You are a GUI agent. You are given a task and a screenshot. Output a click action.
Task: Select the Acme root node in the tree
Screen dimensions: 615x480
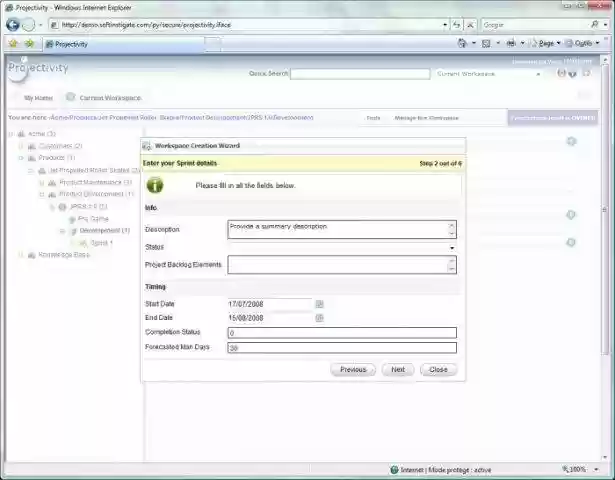click(x=42, y=134)
